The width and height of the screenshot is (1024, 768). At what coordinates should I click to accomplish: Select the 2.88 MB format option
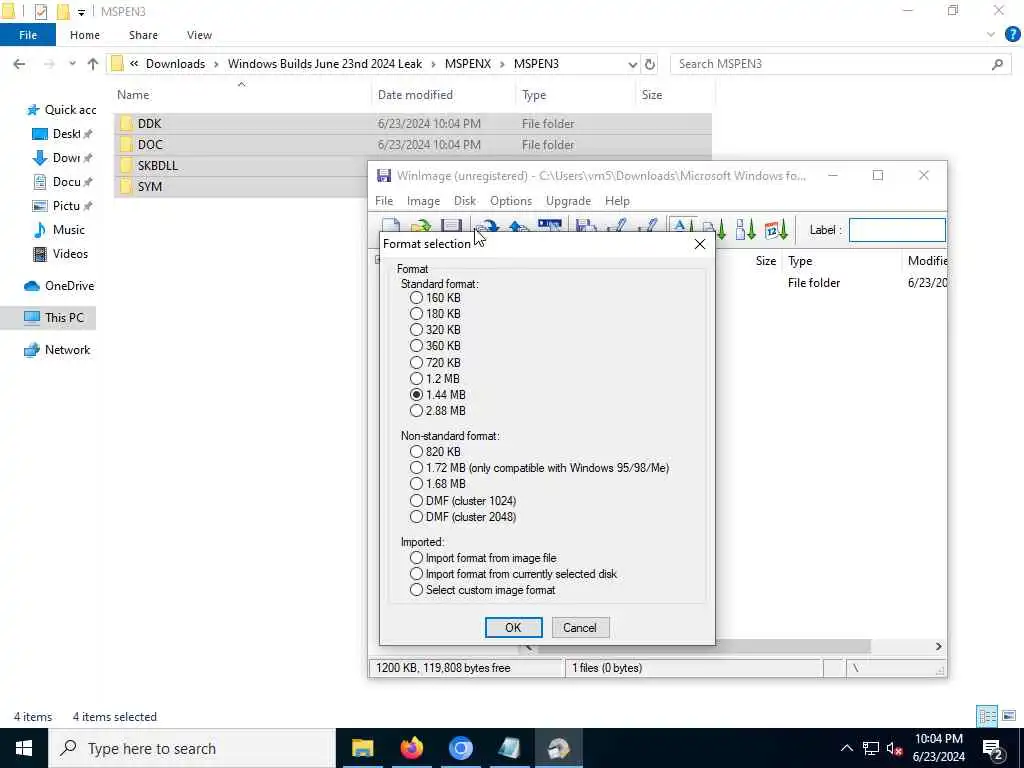click(x=438, y=411)
